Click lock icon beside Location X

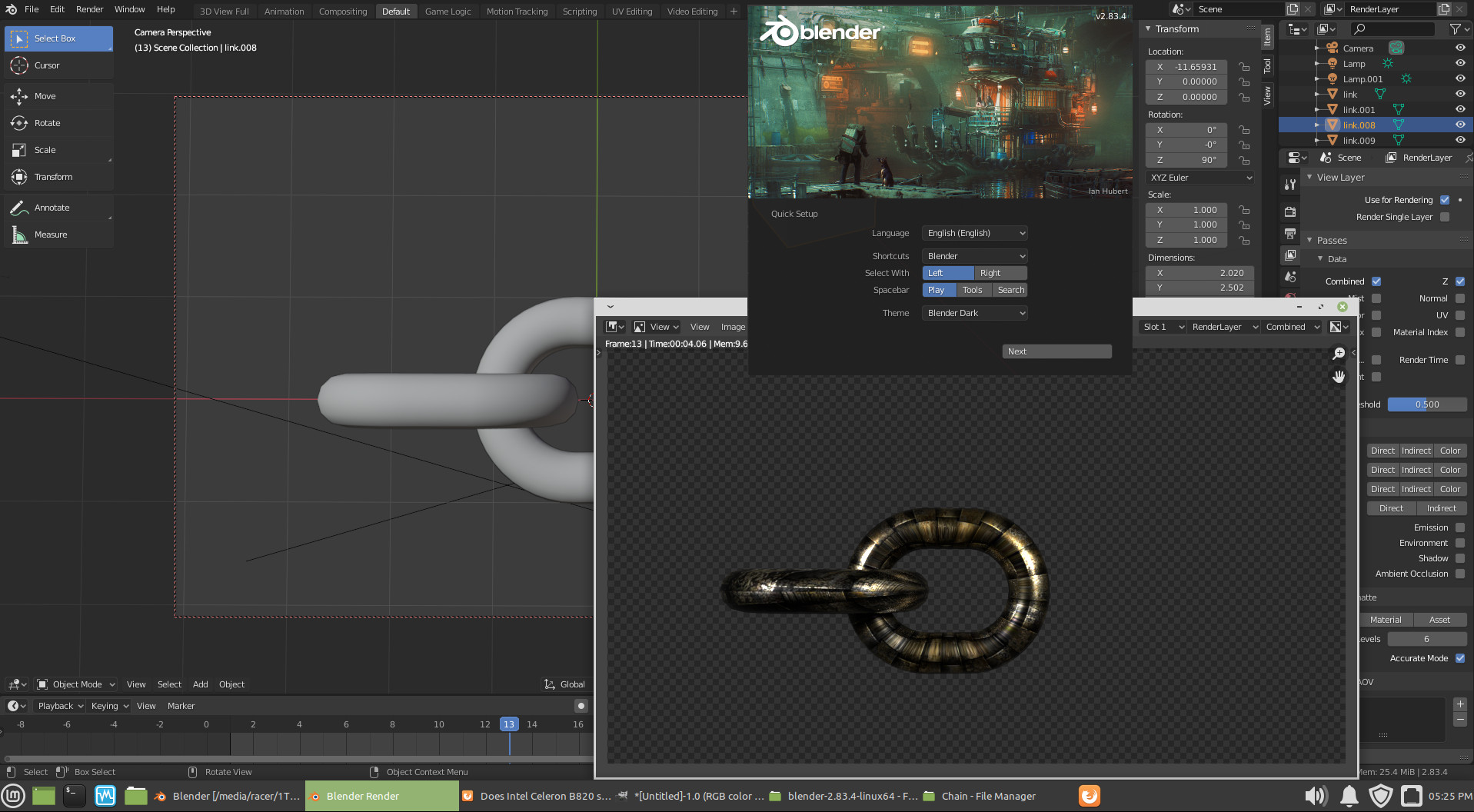pos(1244,67)
